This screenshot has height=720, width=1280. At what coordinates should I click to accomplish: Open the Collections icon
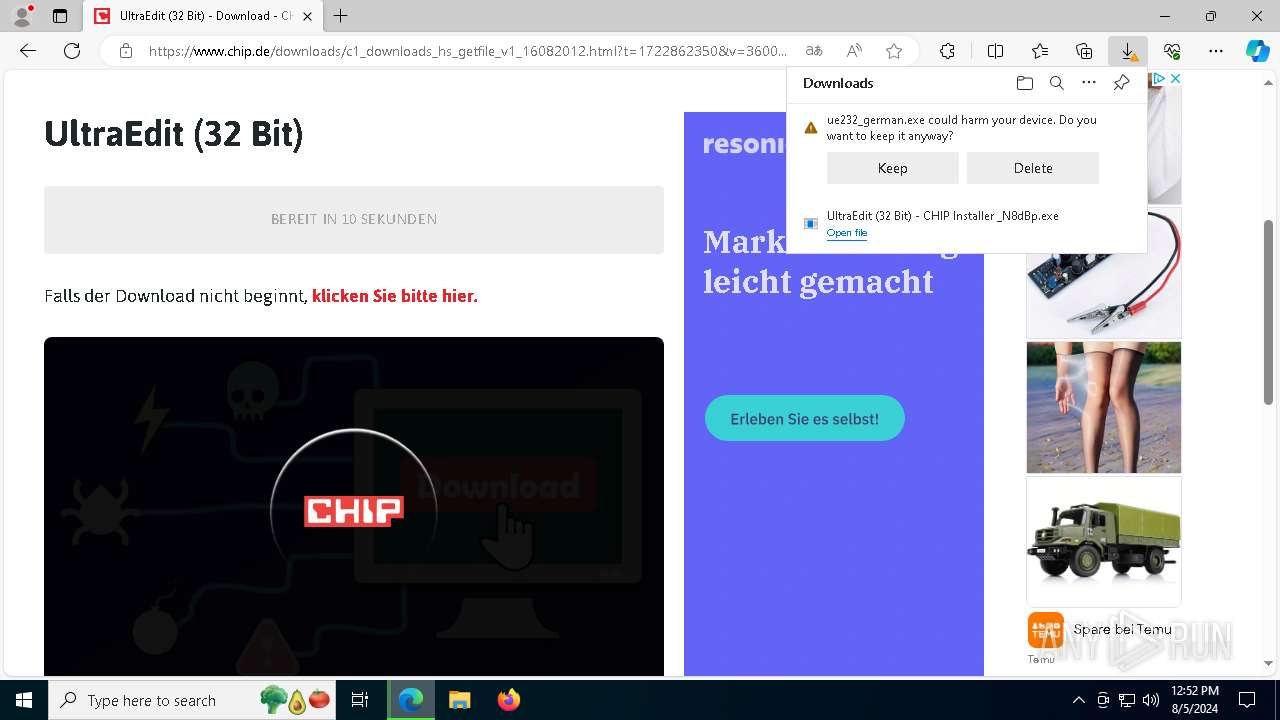1084,51
